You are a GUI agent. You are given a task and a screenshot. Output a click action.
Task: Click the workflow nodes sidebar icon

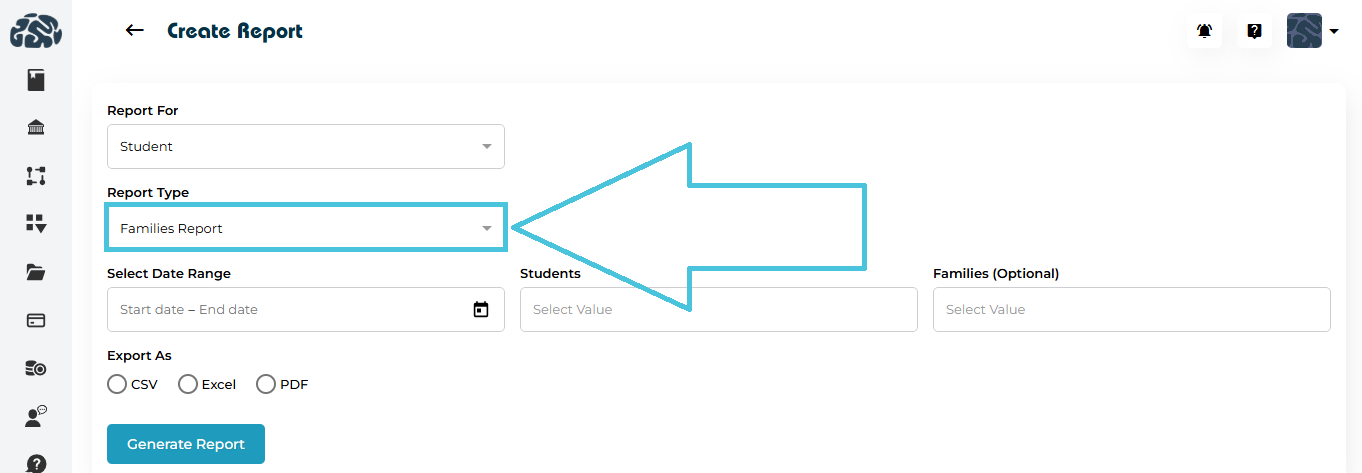[x=36, y=176]
